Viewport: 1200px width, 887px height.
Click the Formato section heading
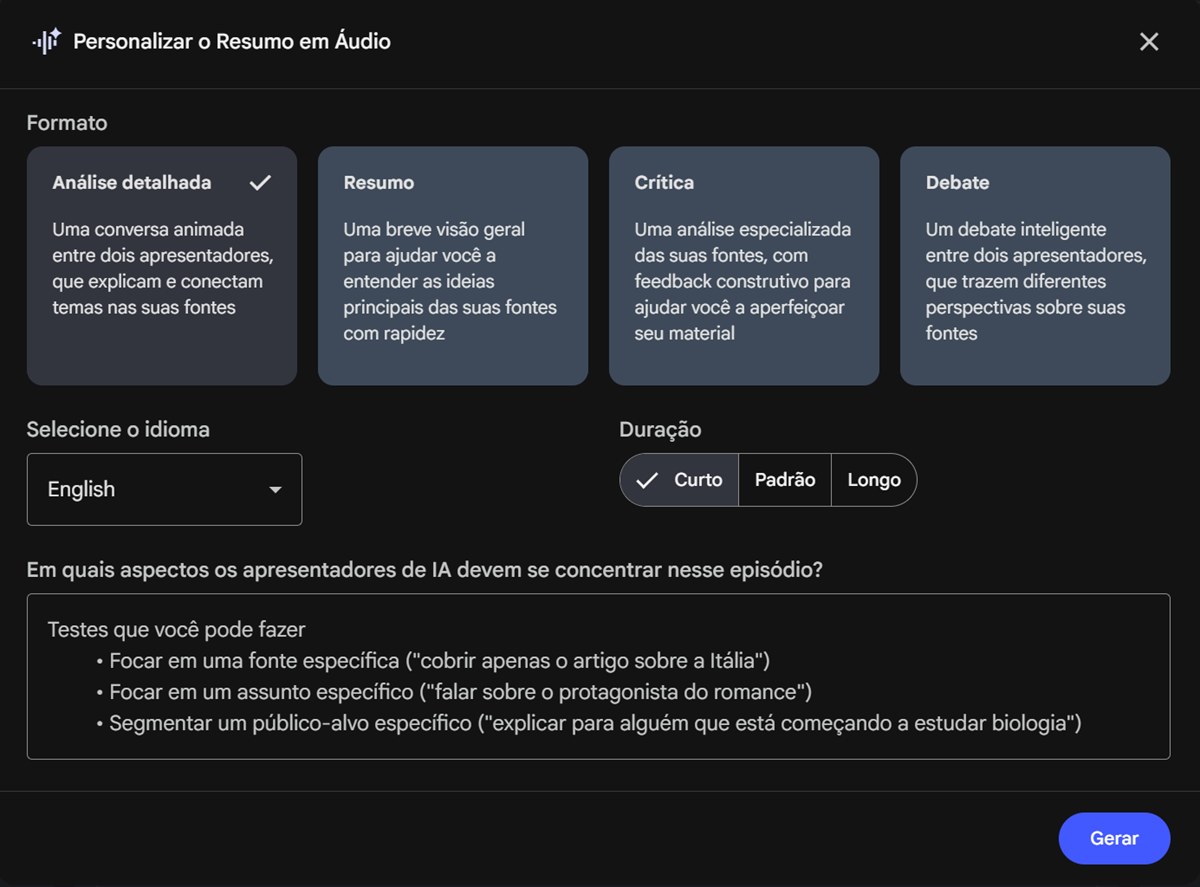point(66,122)
